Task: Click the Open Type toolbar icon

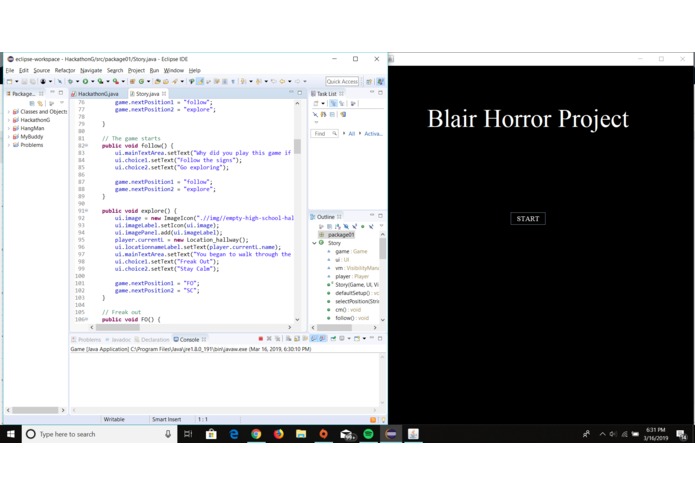Action: coord(158,82)
